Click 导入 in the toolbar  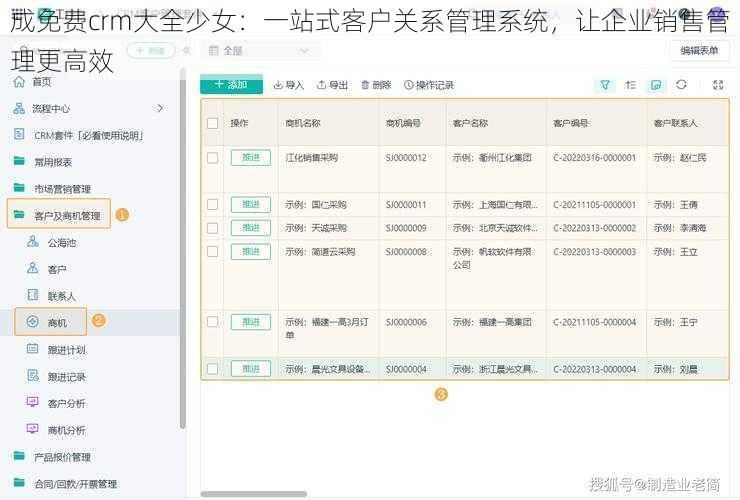pyautogui.click(x=289, y=85)
